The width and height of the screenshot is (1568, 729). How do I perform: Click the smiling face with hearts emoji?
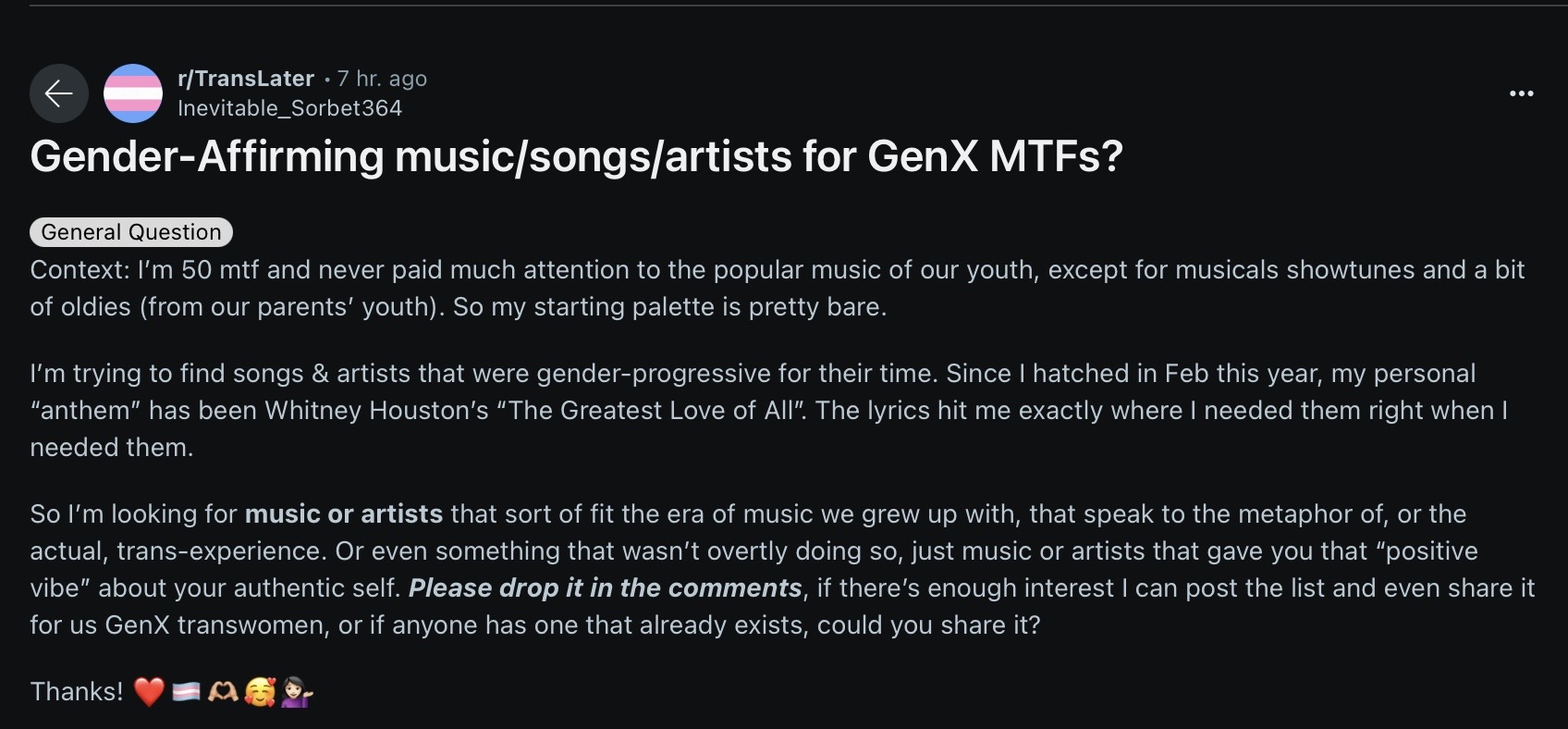260,692
